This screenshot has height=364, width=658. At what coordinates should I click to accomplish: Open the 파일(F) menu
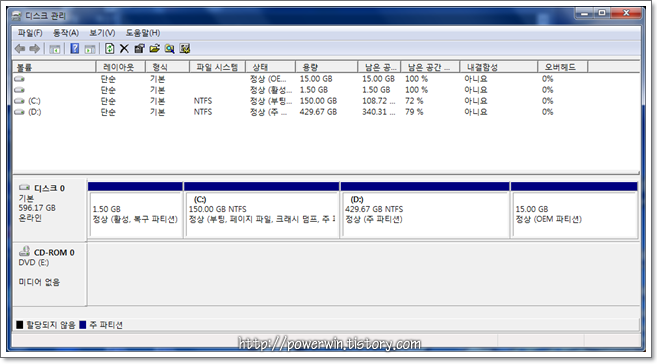[x=30, y=33]
